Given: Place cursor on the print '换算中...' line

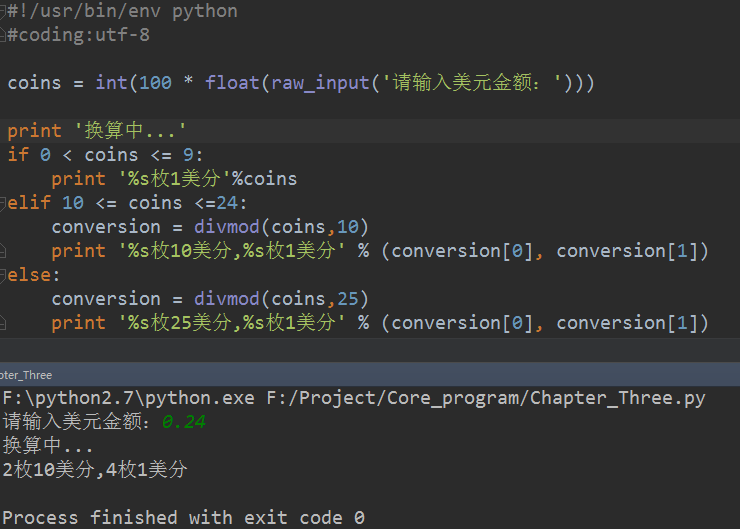Looking at the screenshot, I should 97,131.
